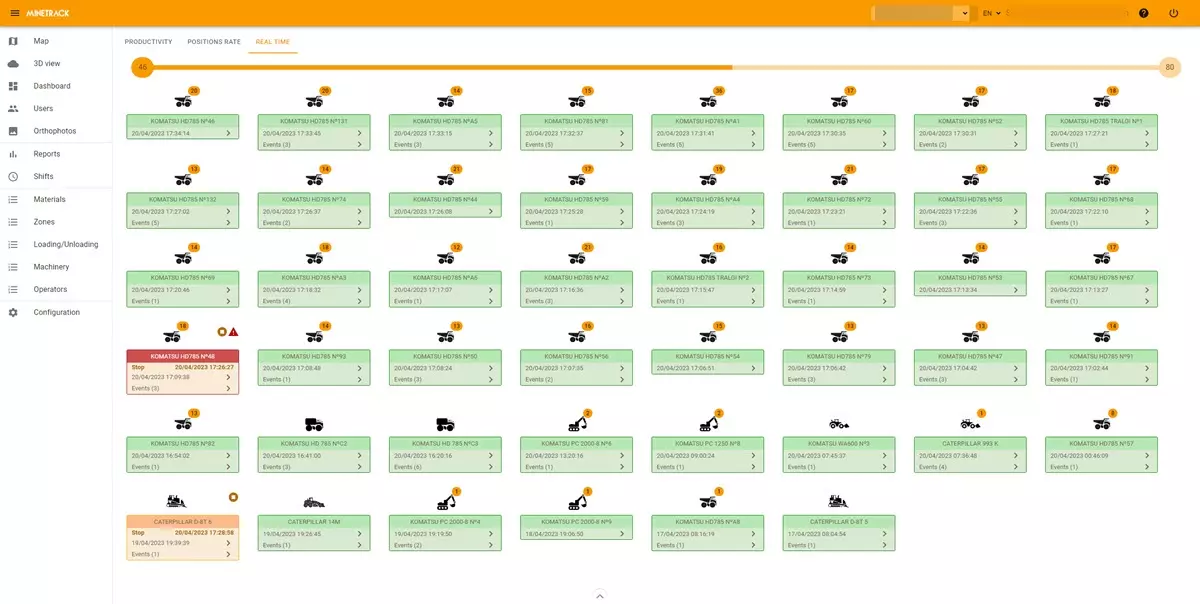
Task: Open the KOMATSU HD785 Nº44 card header
Action: (445, 199)
